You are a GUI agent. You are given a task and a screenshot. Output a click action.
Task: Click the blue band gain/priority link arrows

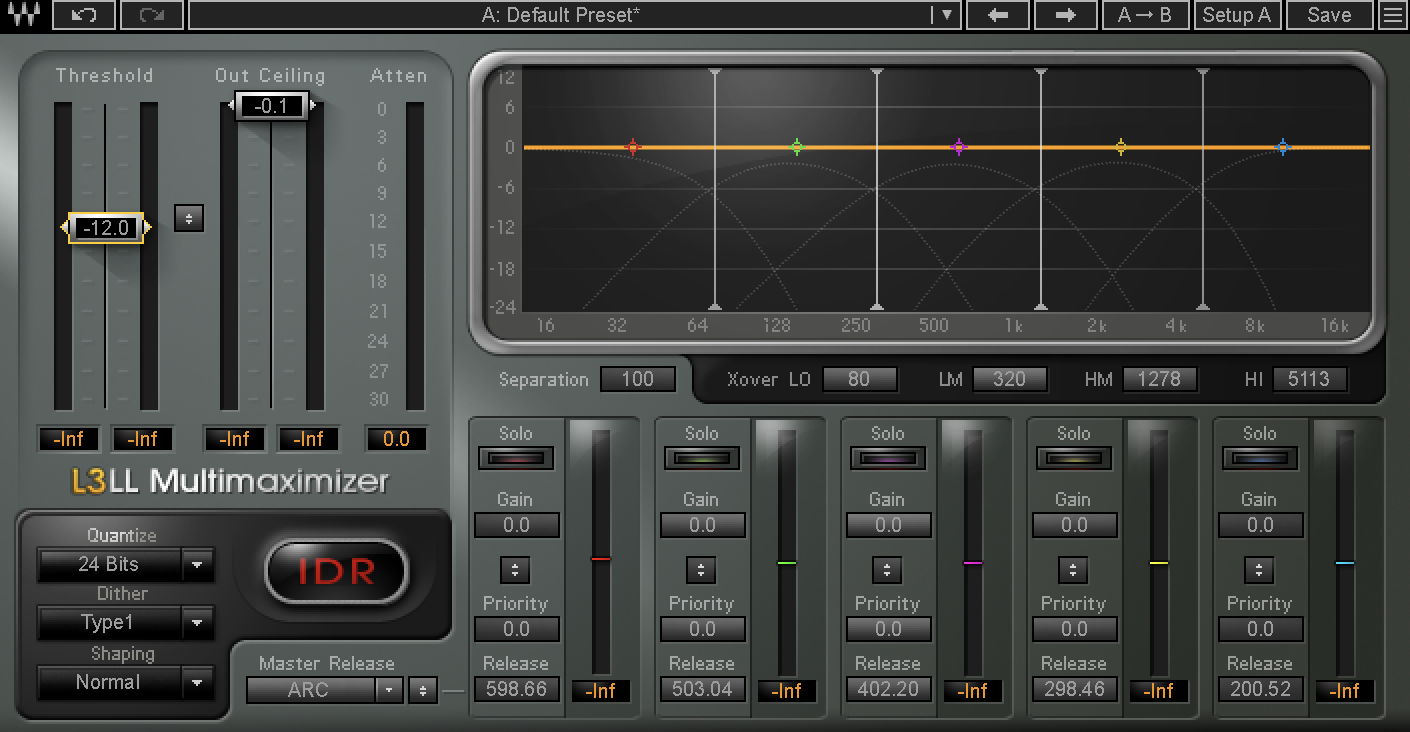pos(1259,570)
